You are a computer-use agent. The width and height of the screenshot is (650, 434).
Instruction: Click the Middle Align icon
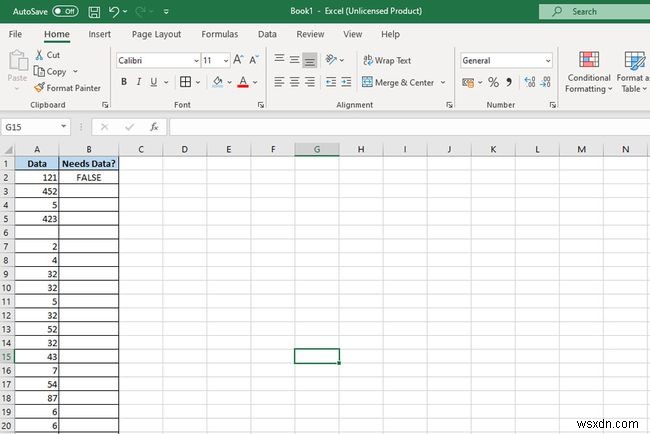294,60
